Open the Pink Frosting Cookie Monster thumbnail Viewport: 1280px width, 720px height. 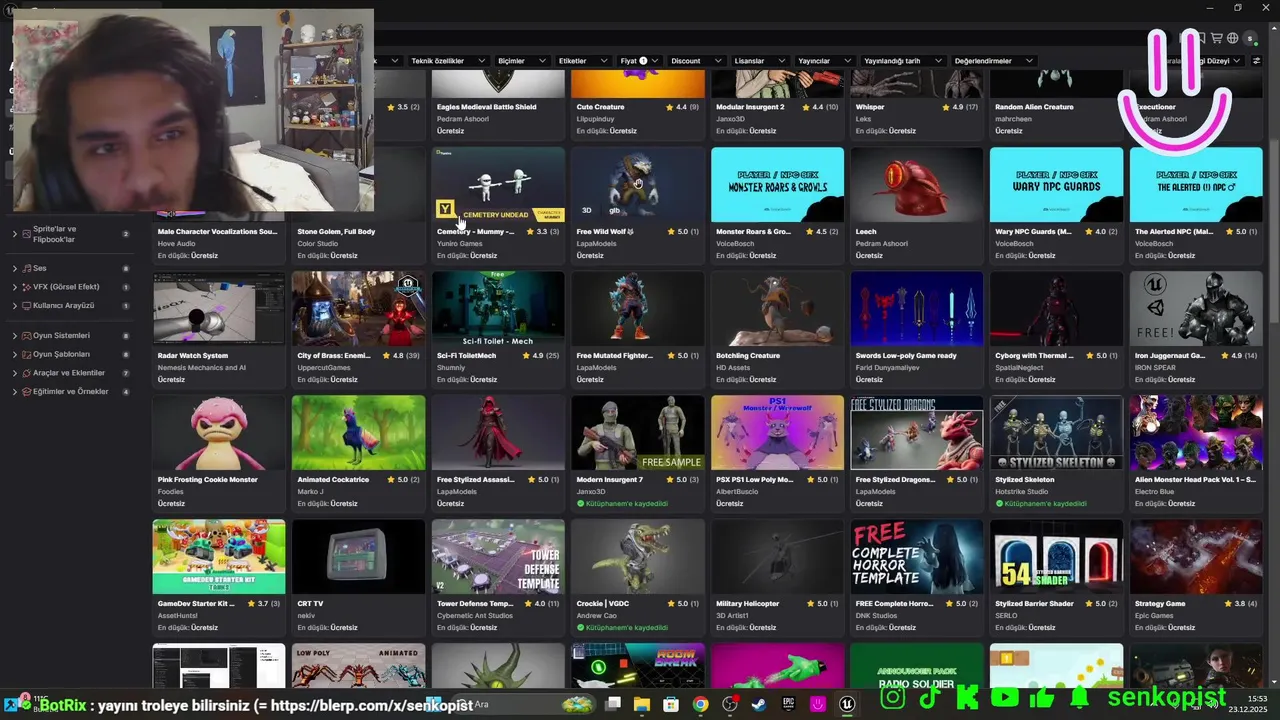click(219, 433)
